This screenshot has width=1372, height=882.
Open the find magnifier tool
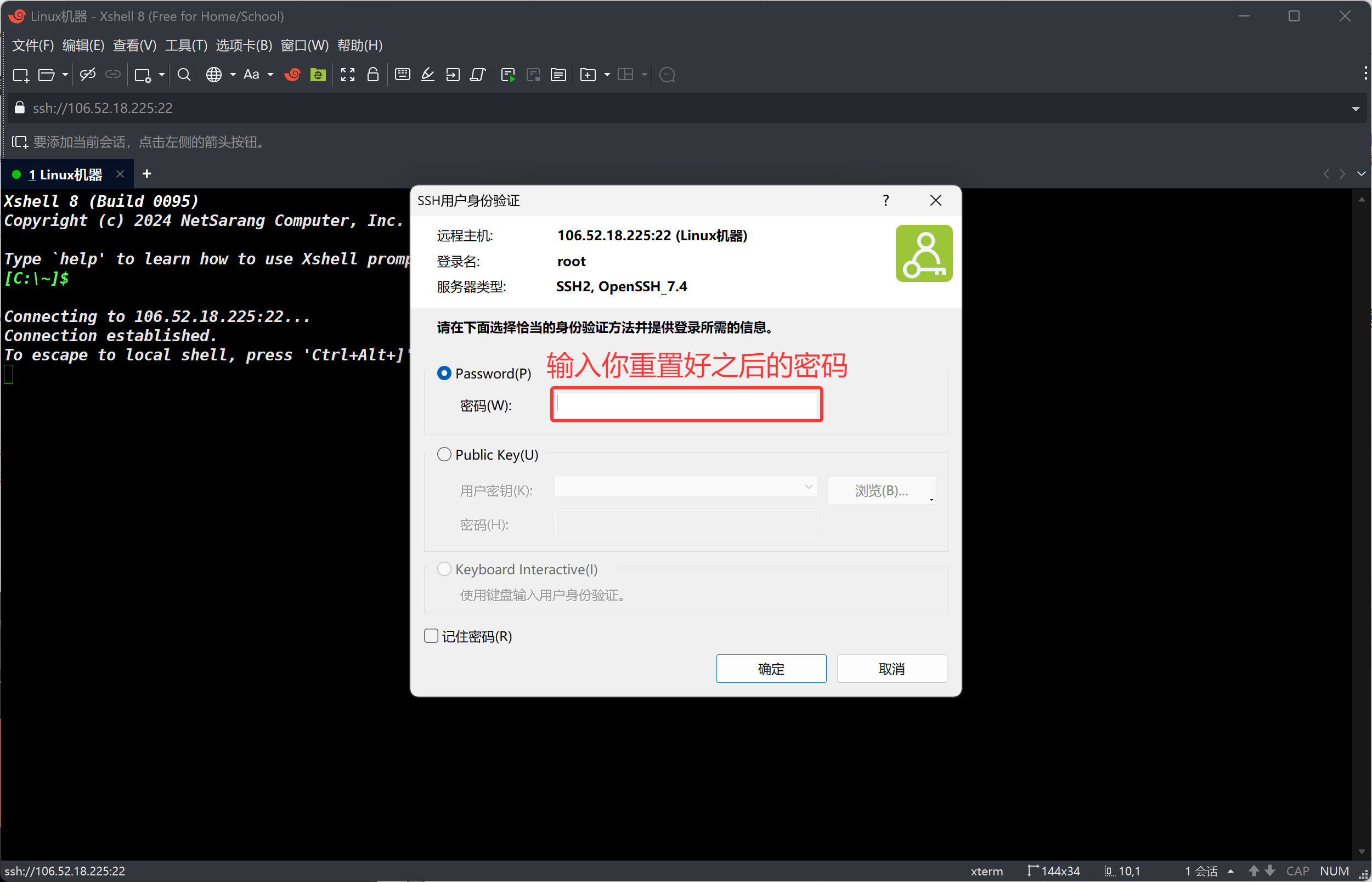pyautogui.click(x=184, y=75)
